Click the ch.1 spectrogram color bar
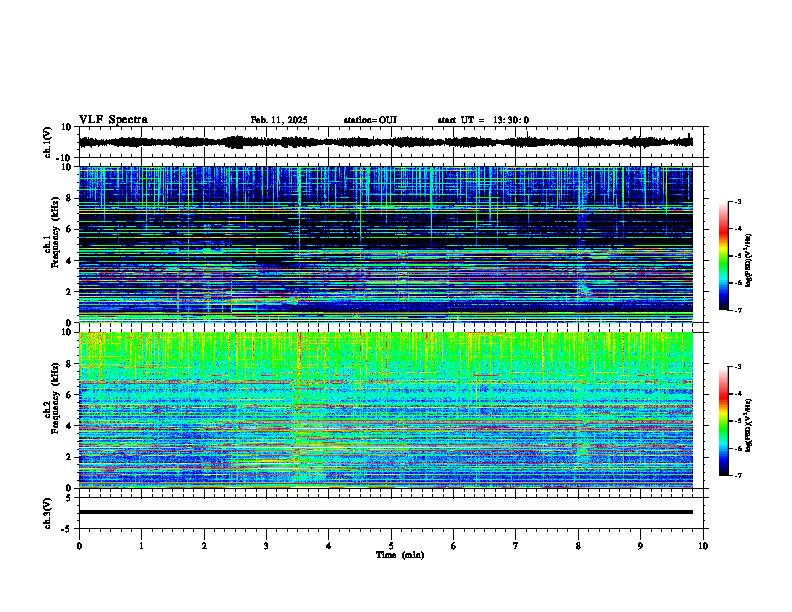Viewport: 792px width, 612px height. pyautogui.click(x=723, y=256)
